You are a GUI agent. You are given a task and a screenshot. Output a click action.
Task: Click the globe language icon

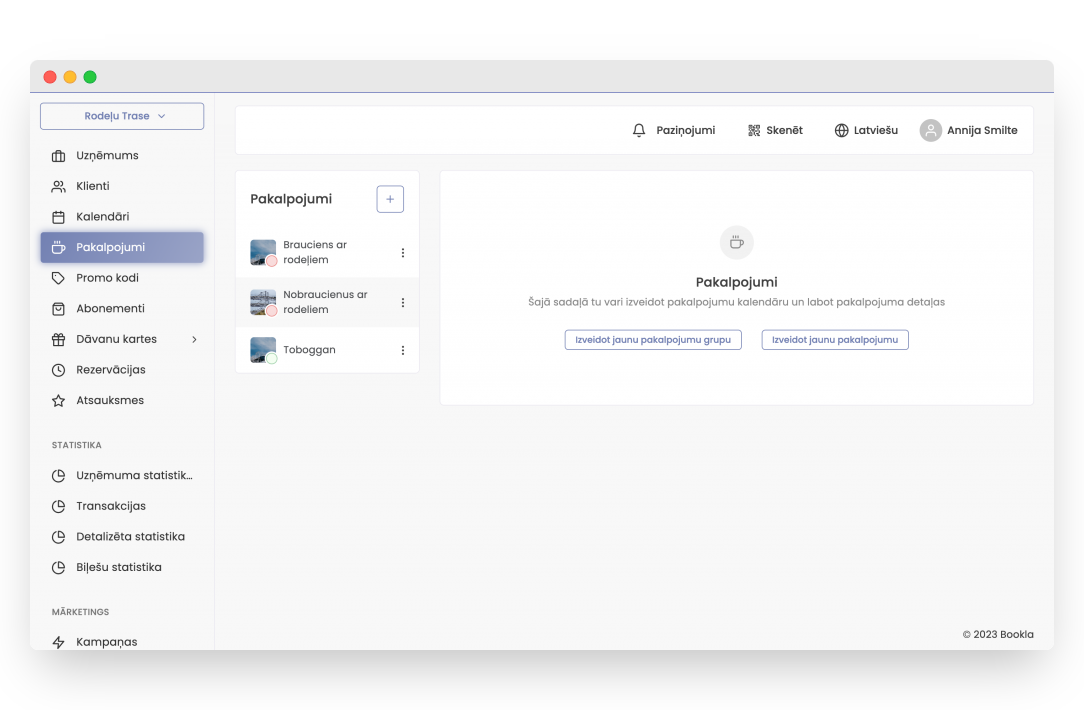[x=841, y=130]
